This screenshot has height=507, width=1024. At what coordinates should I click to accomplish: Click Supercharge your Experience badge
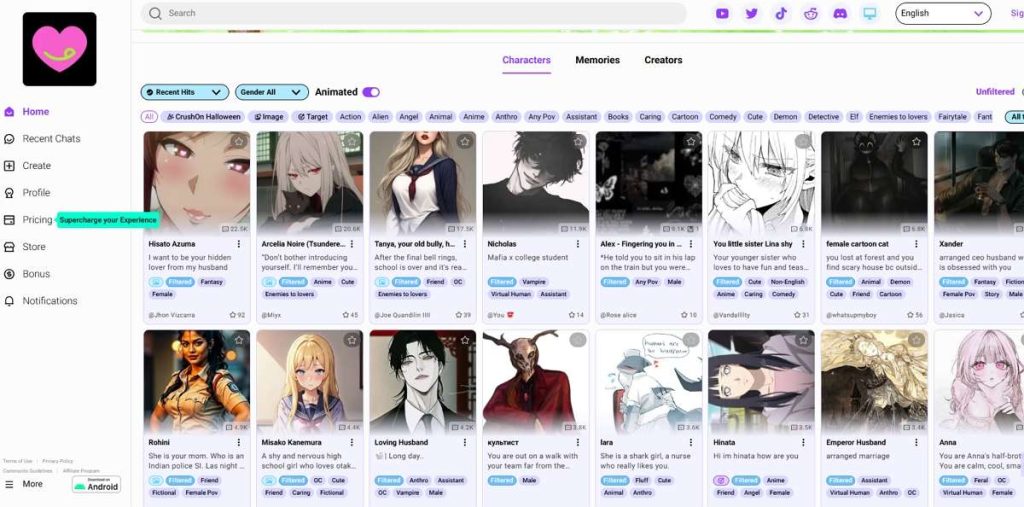[108, 220]
